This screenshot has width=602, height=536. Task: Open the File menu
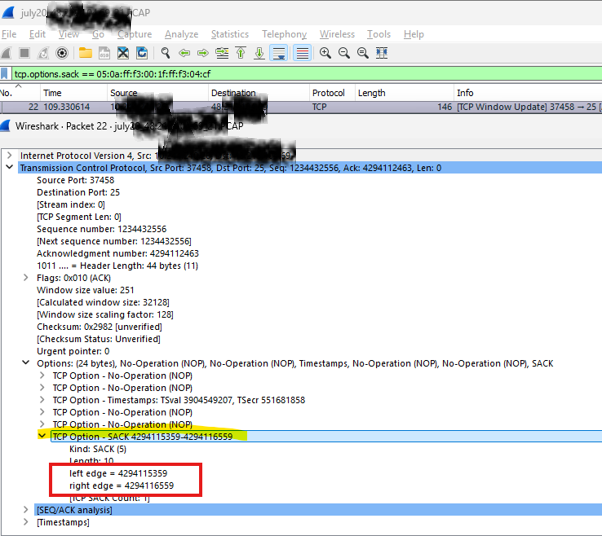point(9,34)
